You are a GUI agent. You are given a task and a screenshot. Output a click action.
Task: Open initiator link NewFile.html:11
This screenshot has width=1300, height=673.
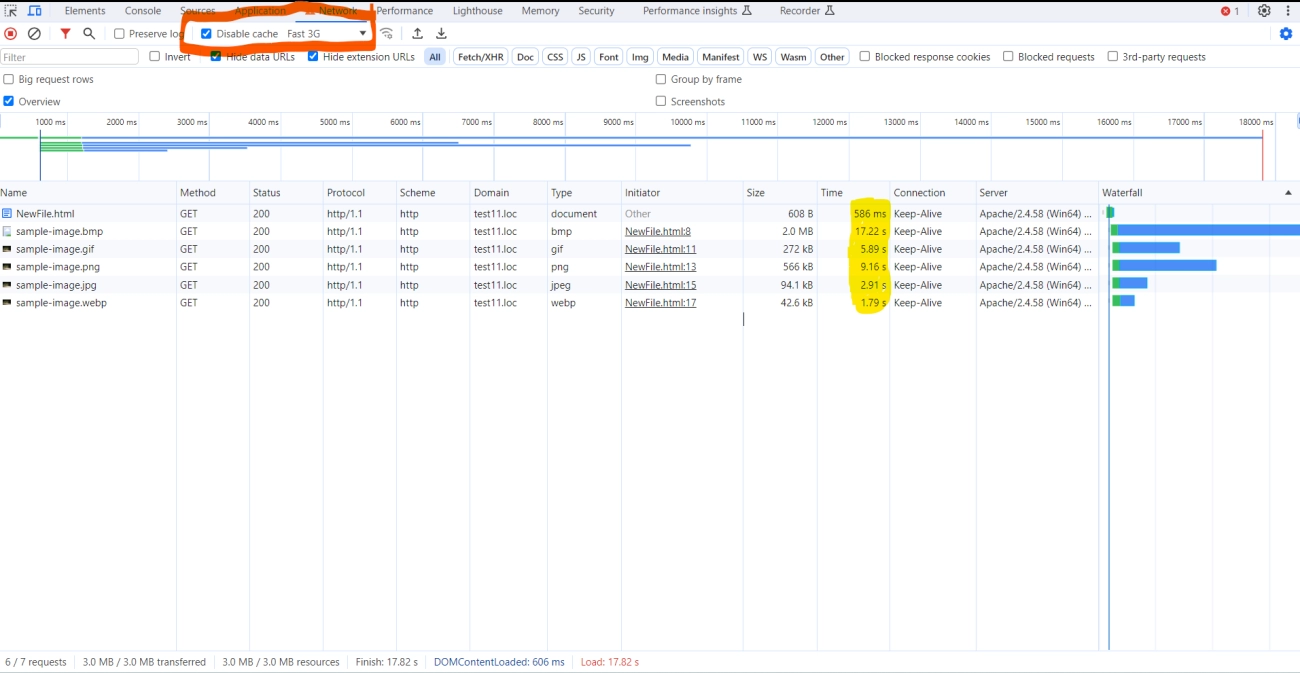660,249
